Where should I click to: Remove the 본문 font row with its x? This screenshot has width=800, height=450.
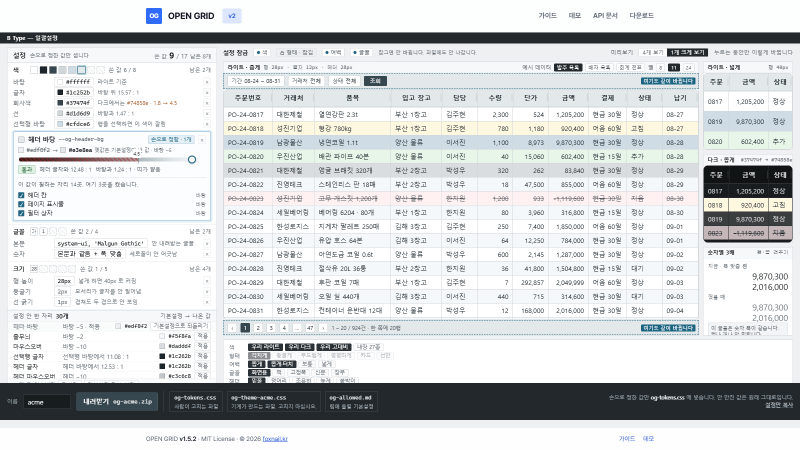(x=207, y=243)
